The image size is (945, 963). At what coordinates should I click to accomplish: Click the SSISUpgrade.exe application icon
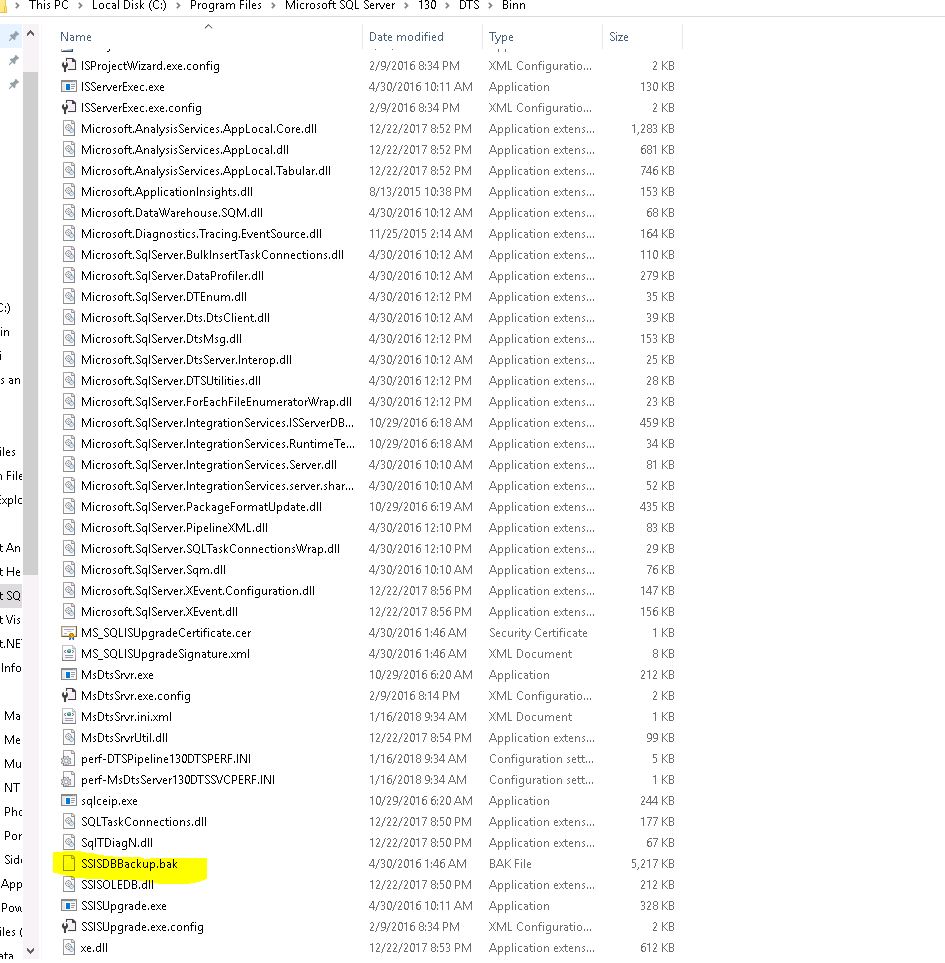coord(69,905)
